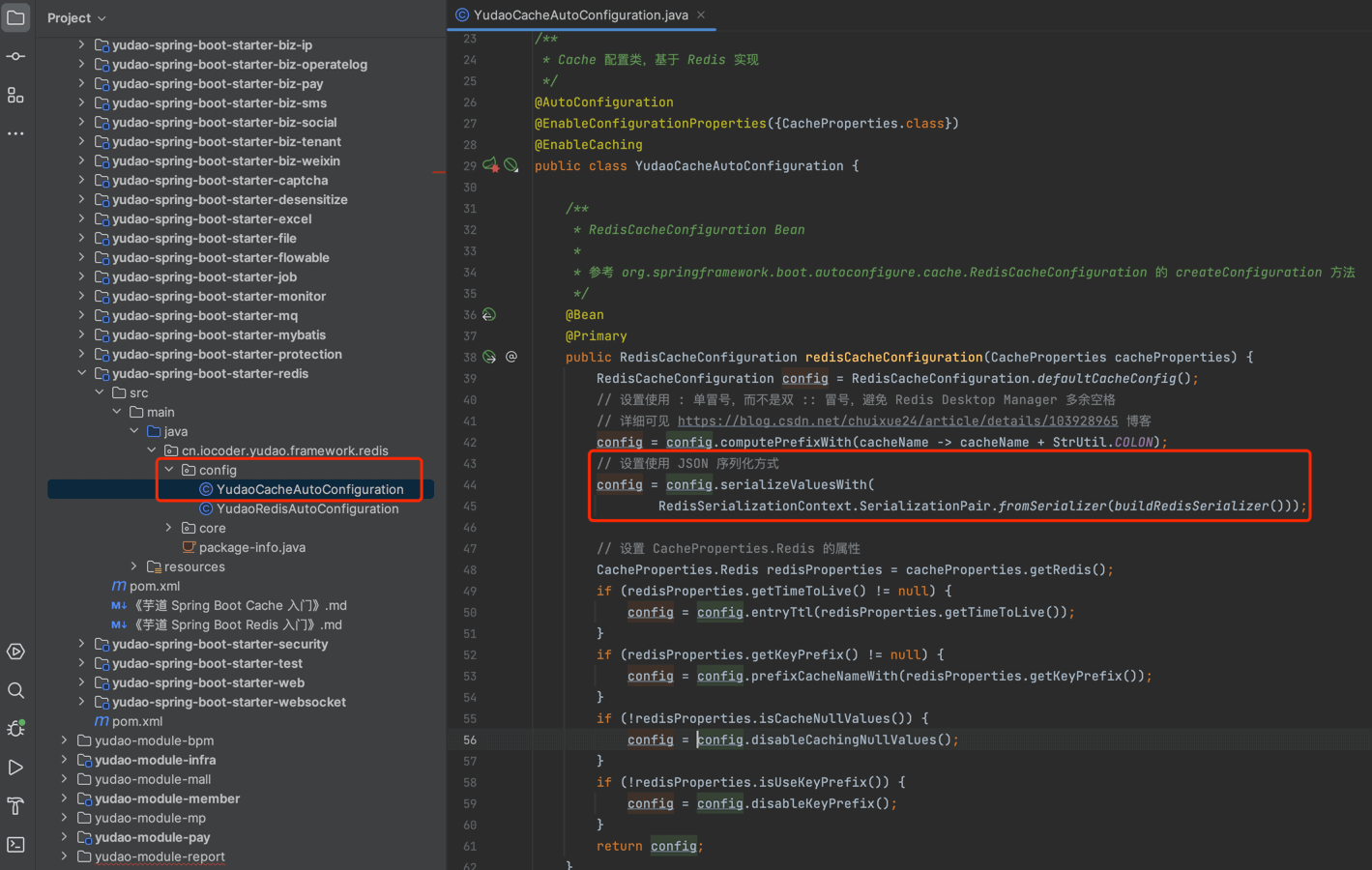This screenshot has width=1372, height=870.
Task: Click the @ annotation gutter icon on line 38
Action: pyautogui.click(x=511, y=357)
